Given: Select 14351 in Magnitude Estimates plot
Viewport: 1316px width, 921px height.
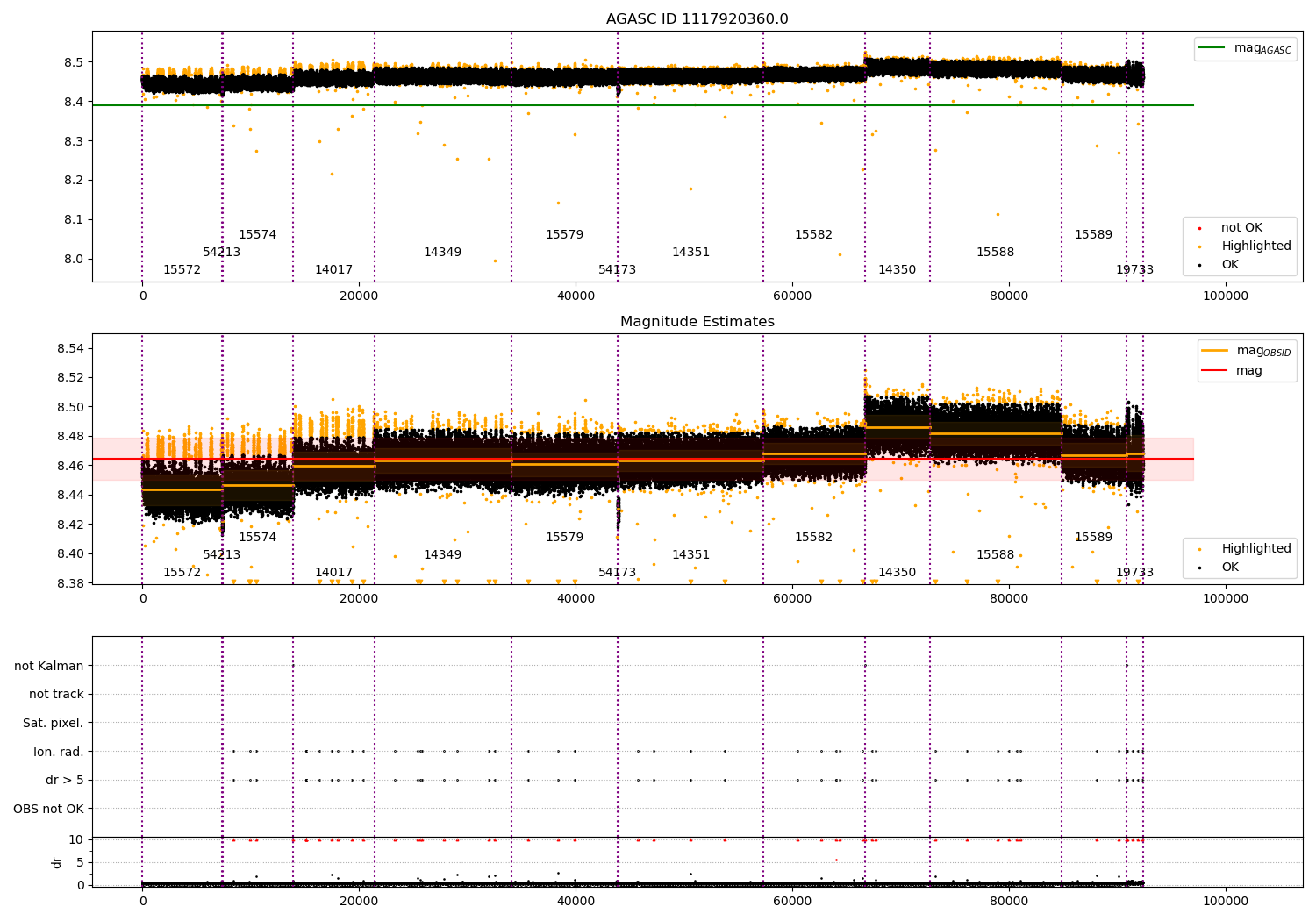Looking at the screenshot, I should (x=690, y=555).
